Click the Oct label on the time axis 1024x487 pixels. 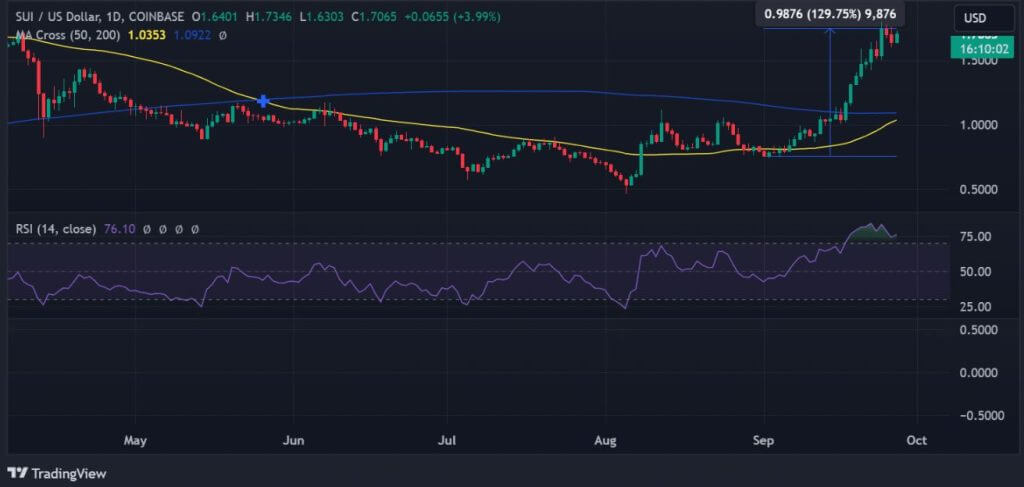(916, 441)
